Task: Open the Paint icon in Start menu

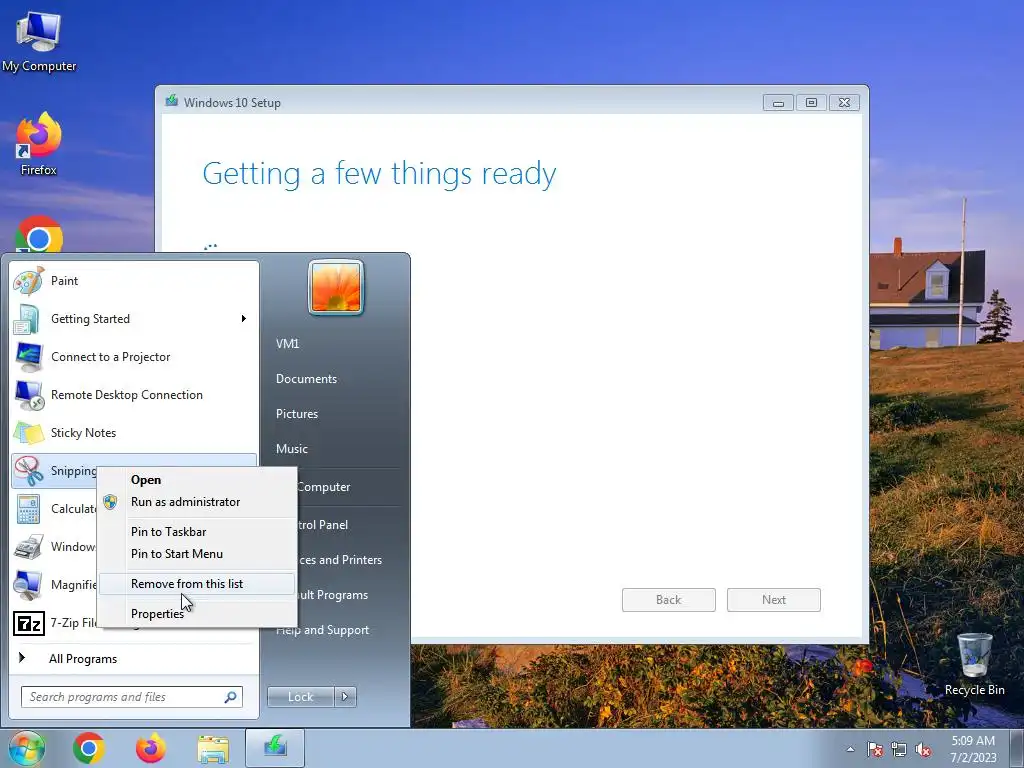Action: coord(29,281)
